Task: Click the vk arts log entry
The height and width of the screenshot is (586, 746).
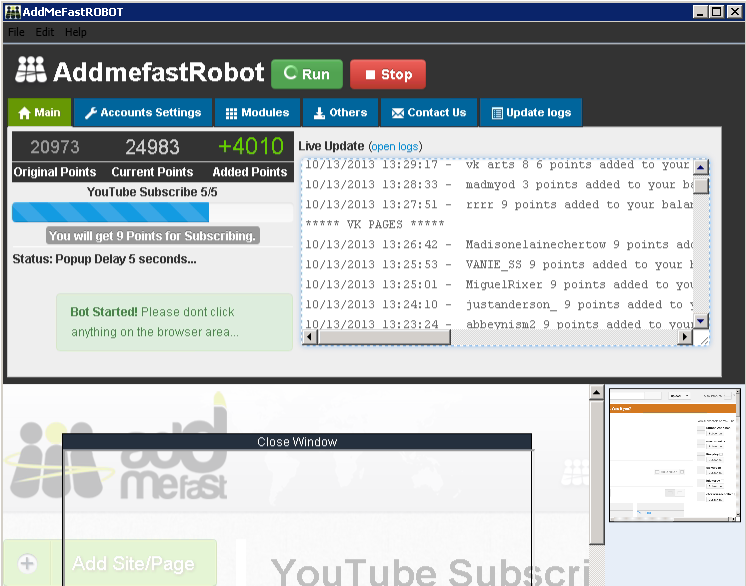Action: click(499, 165)
